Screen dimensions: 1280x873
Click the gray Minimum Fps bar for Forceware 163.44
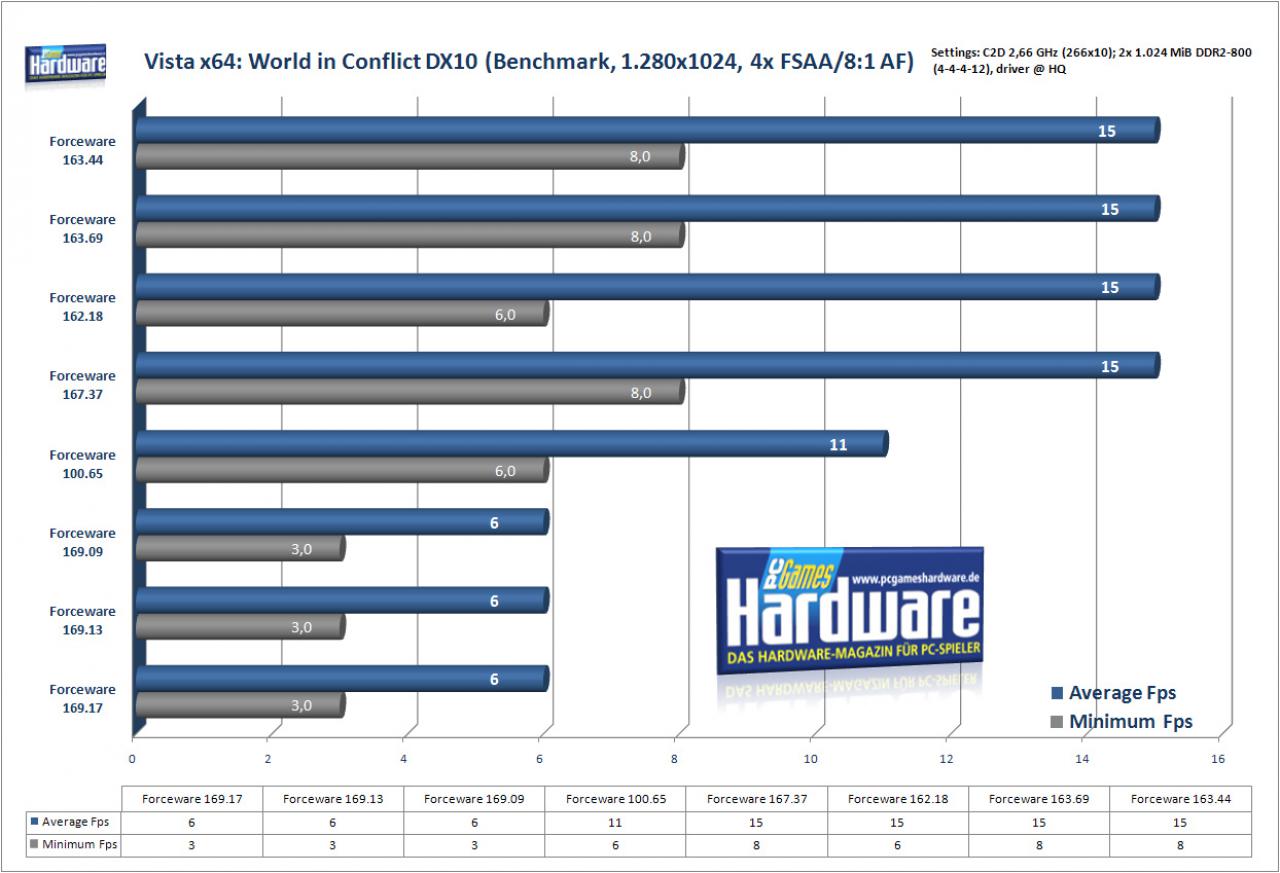click(410, 156)
